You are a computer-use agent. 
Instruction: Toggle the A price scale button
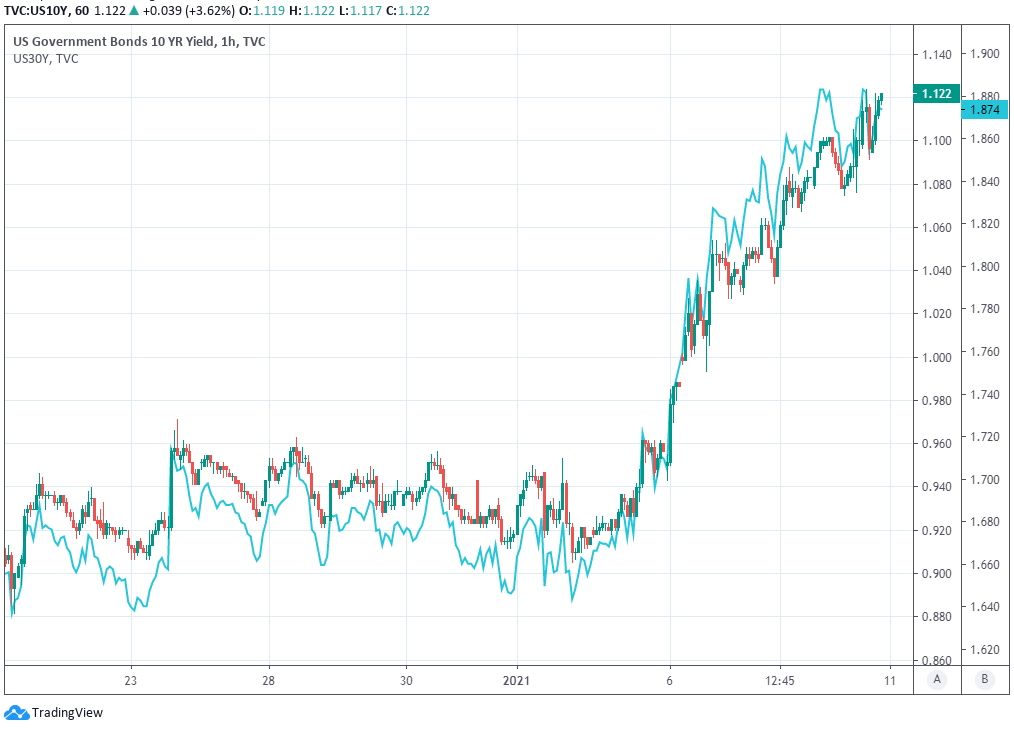point(937,680)
